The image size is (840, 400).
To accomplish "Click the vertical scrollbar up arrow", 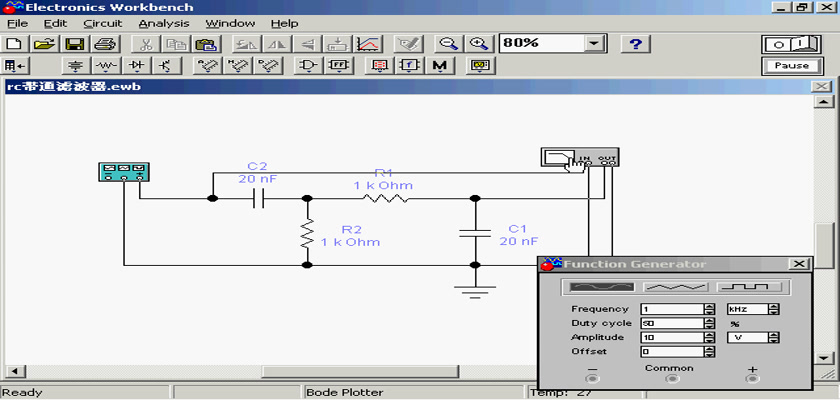I will tap(823, 102).
